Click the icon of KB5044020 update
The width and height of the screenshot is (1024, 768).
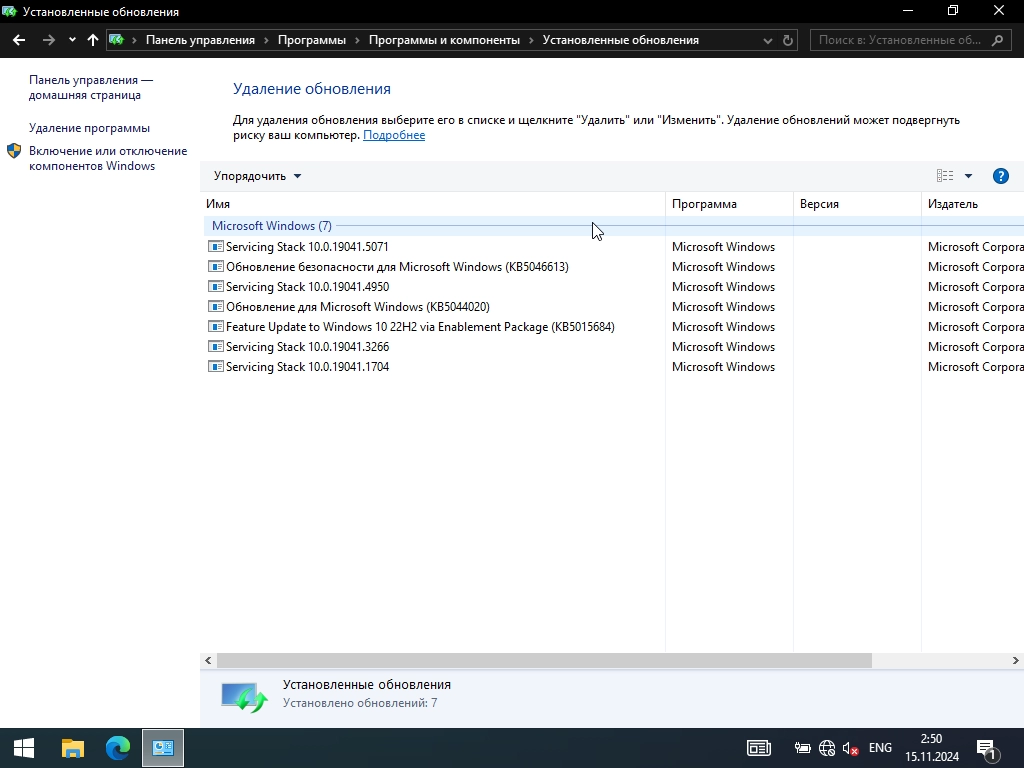point(216,306)
